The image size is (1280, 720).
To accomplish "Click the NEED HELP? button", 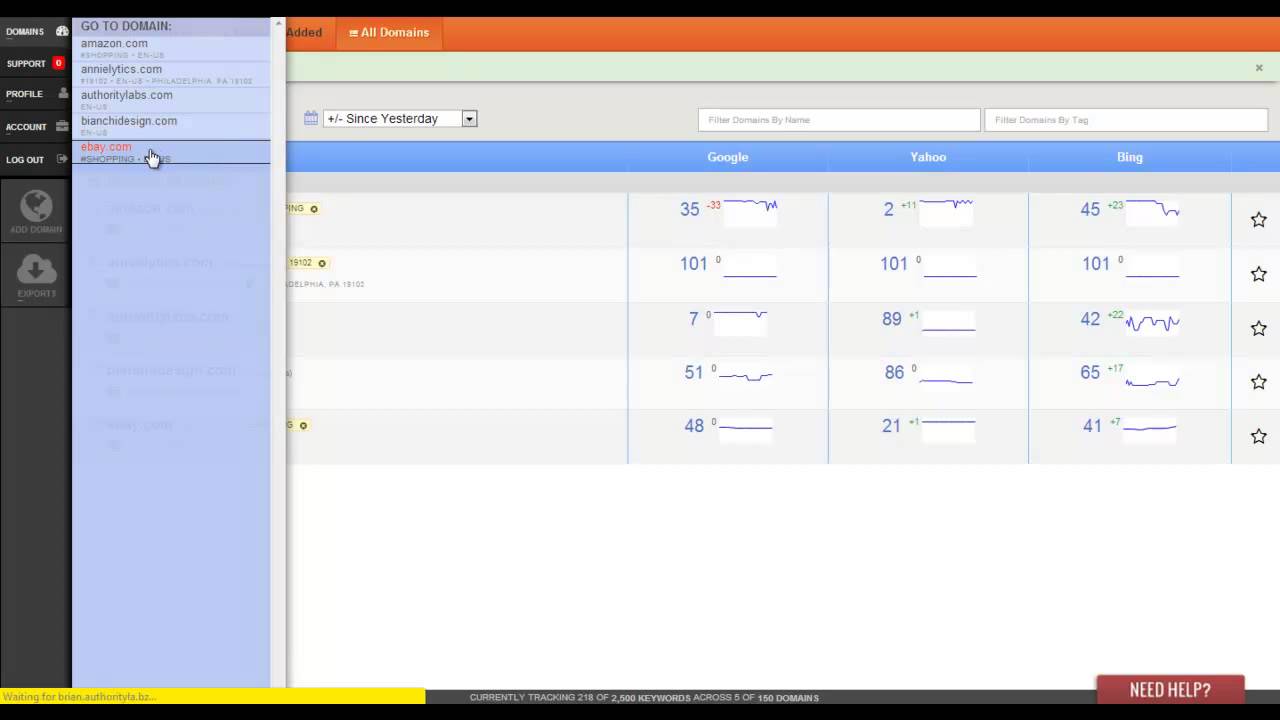I will tap(1169, 689).
